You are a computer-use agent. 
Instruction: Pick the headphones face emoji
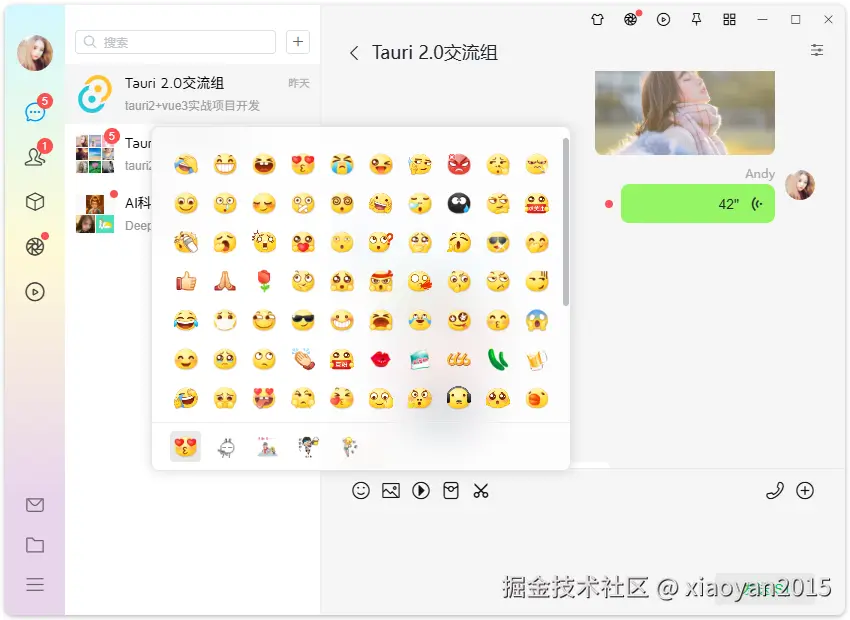[459, 398]
